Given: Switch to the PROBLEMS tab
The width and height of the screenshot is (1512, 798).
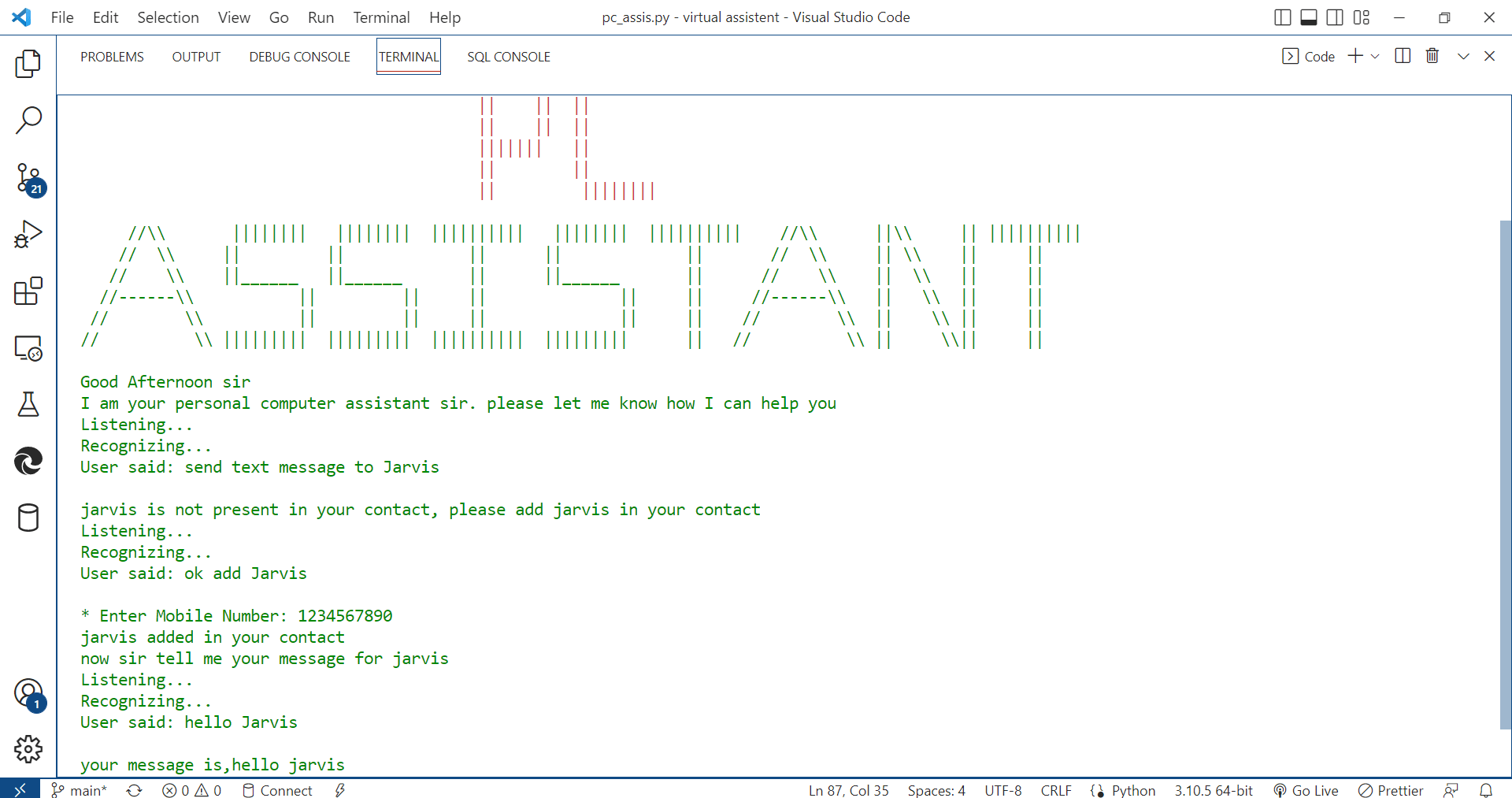Looking at the screenshot, I should 112,57.
